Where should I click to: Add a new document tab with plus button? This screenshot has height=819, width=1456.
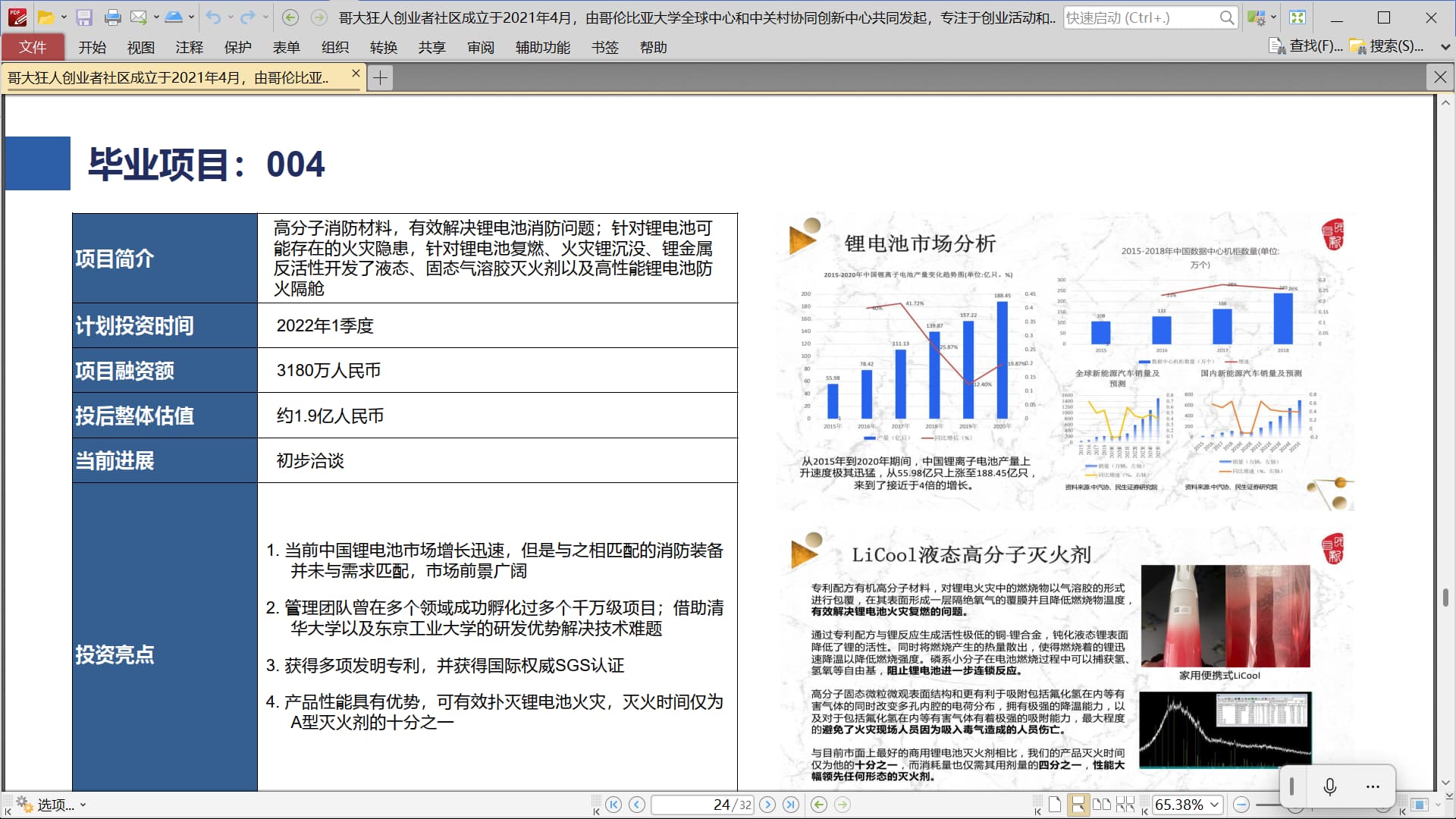point(380,77)
